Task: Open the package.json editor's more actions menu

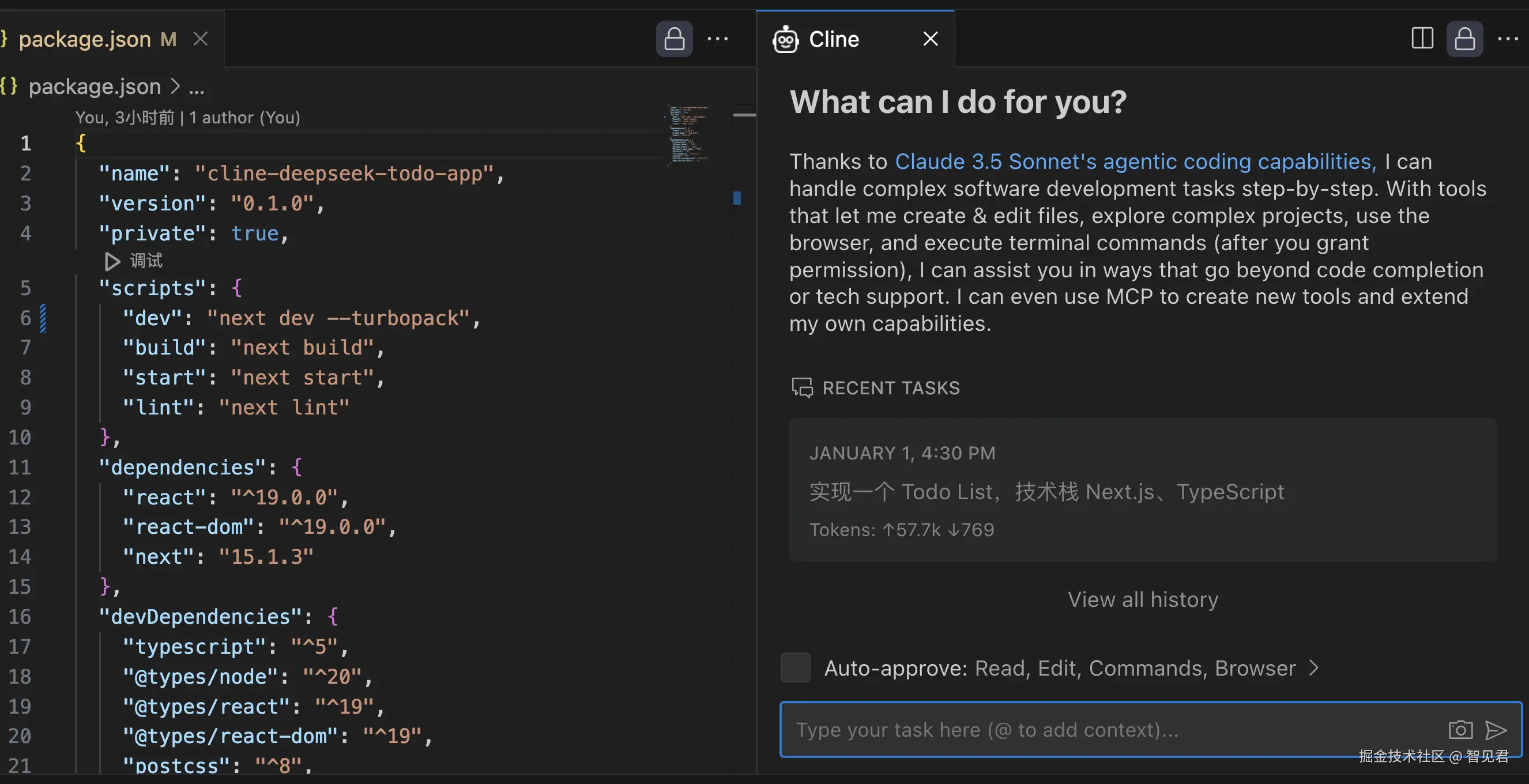Action: point(717,39)
